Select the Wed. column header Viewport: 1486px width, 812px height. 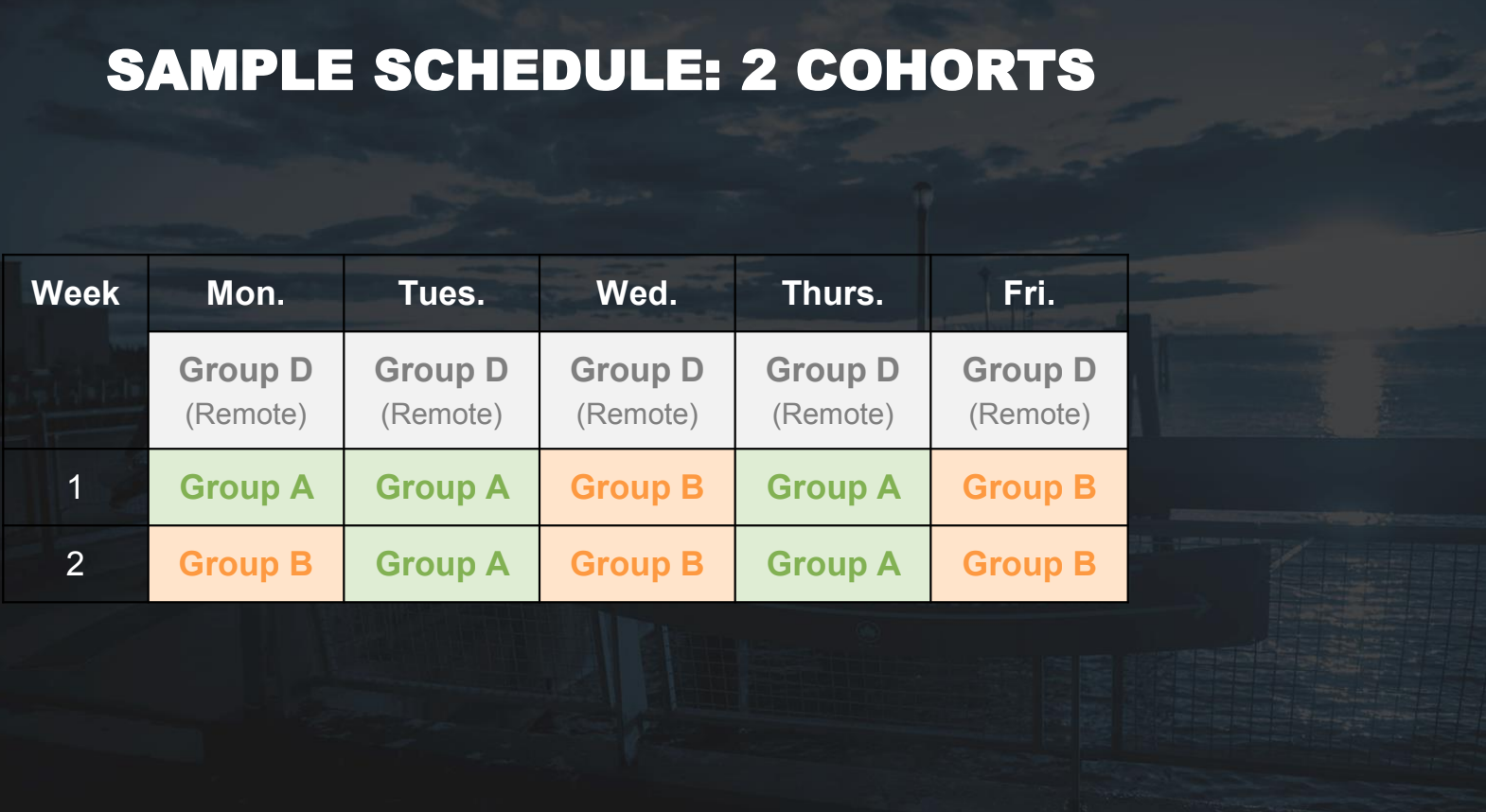click(637, 293)
